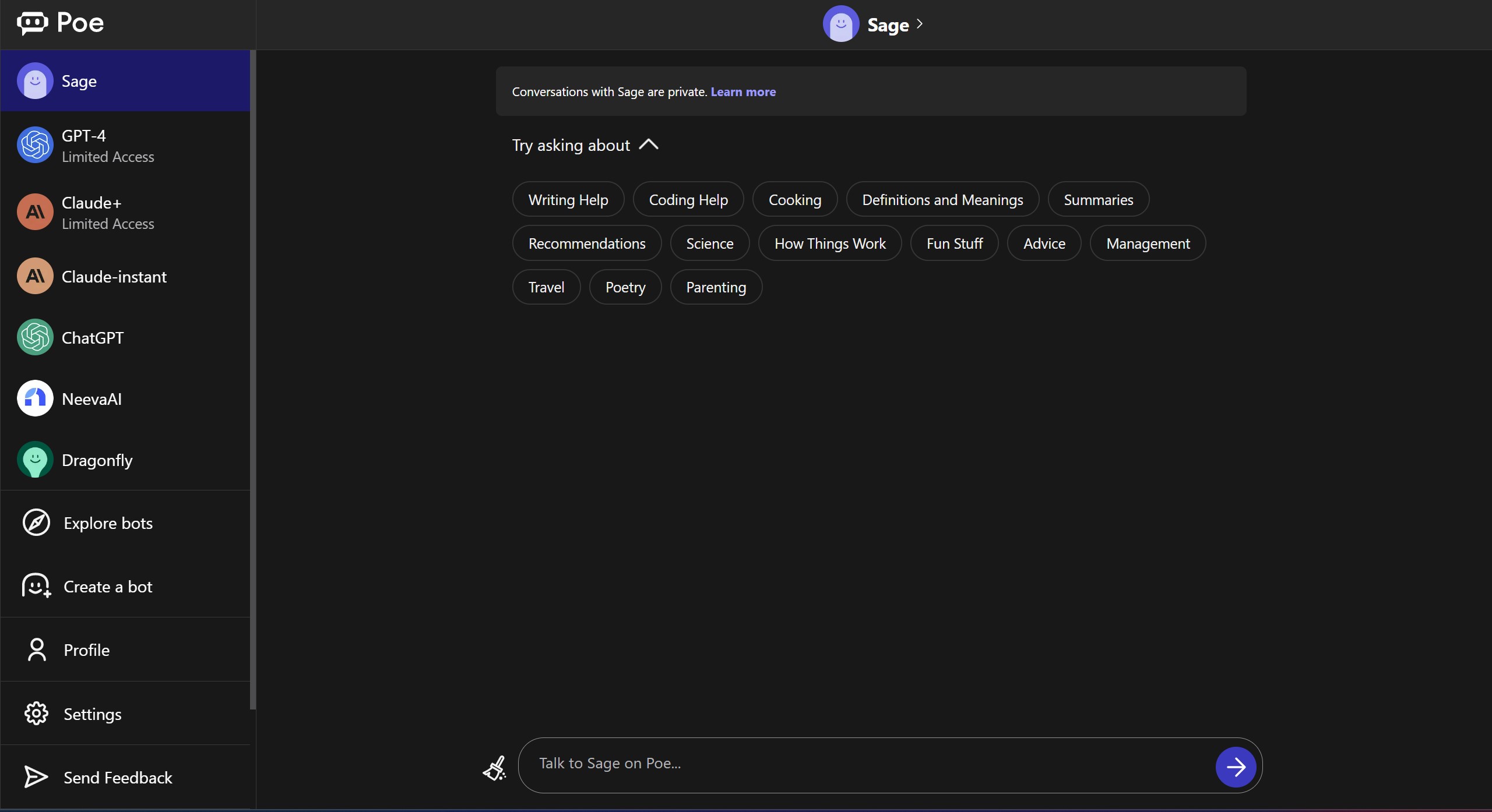The width and height of the screenshot is (1492, 812).
Task: Select the Dragonfly bot icon
Action: (34, 460)
